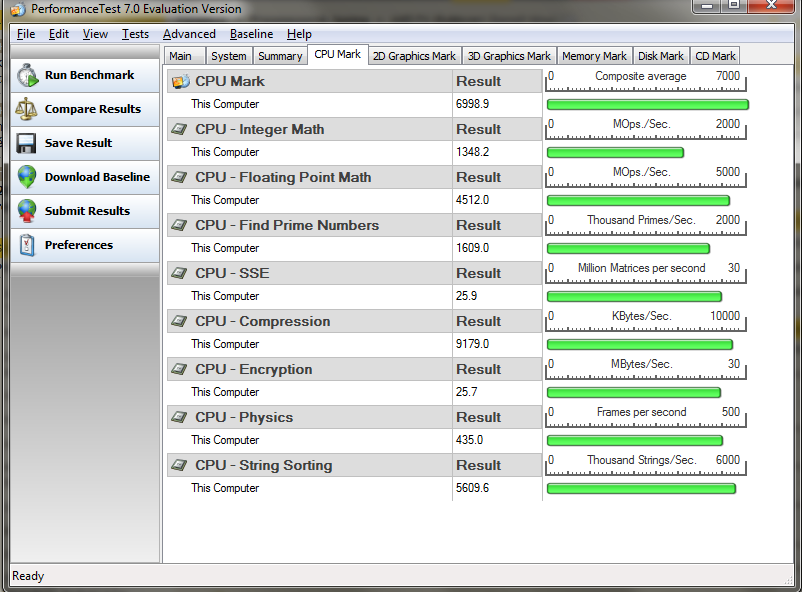Viewport: 802px width, 592px height.
Task: Click the CPU Mark header icon
Action: click(181, 81)
